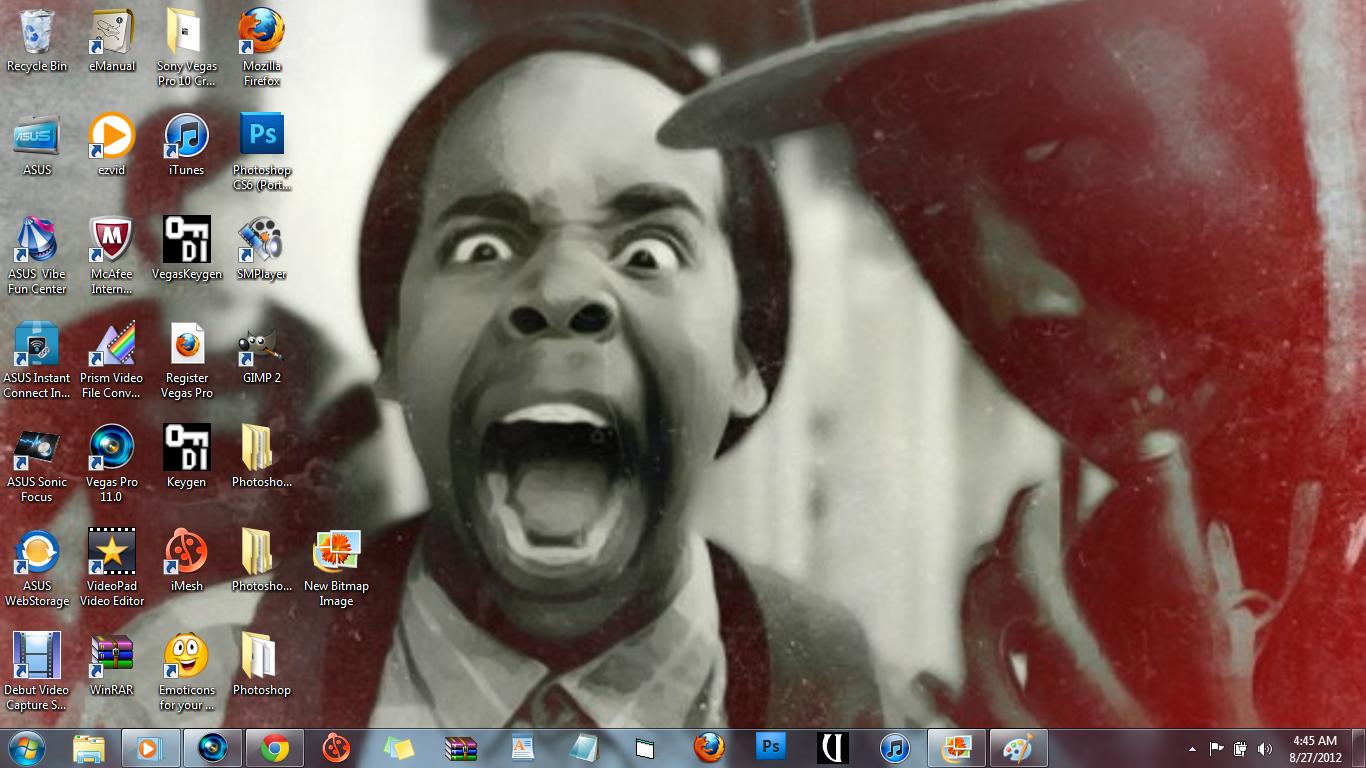Launch SMPlayer from the desktop

[262, 249]
